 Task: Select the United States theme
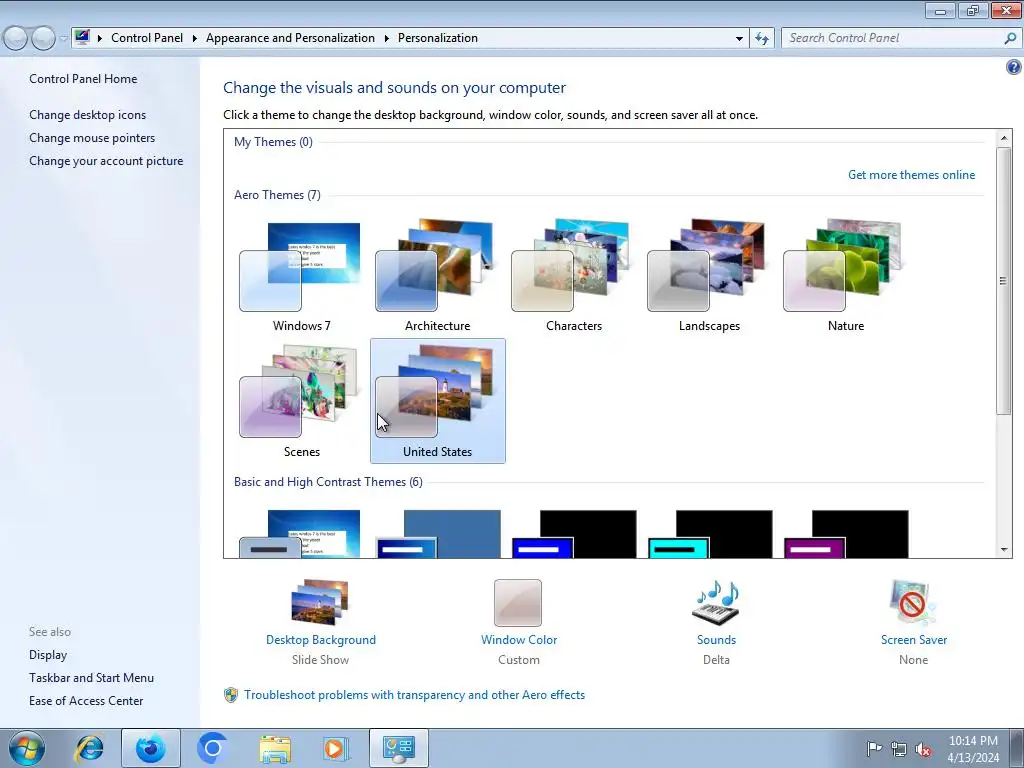click(x=437, y=401)
